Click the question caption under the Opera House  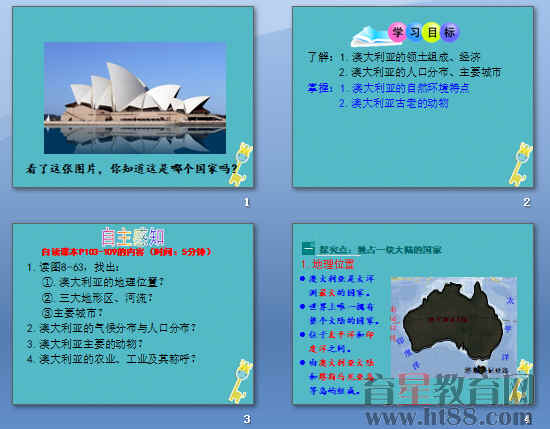tap(131, 169)
